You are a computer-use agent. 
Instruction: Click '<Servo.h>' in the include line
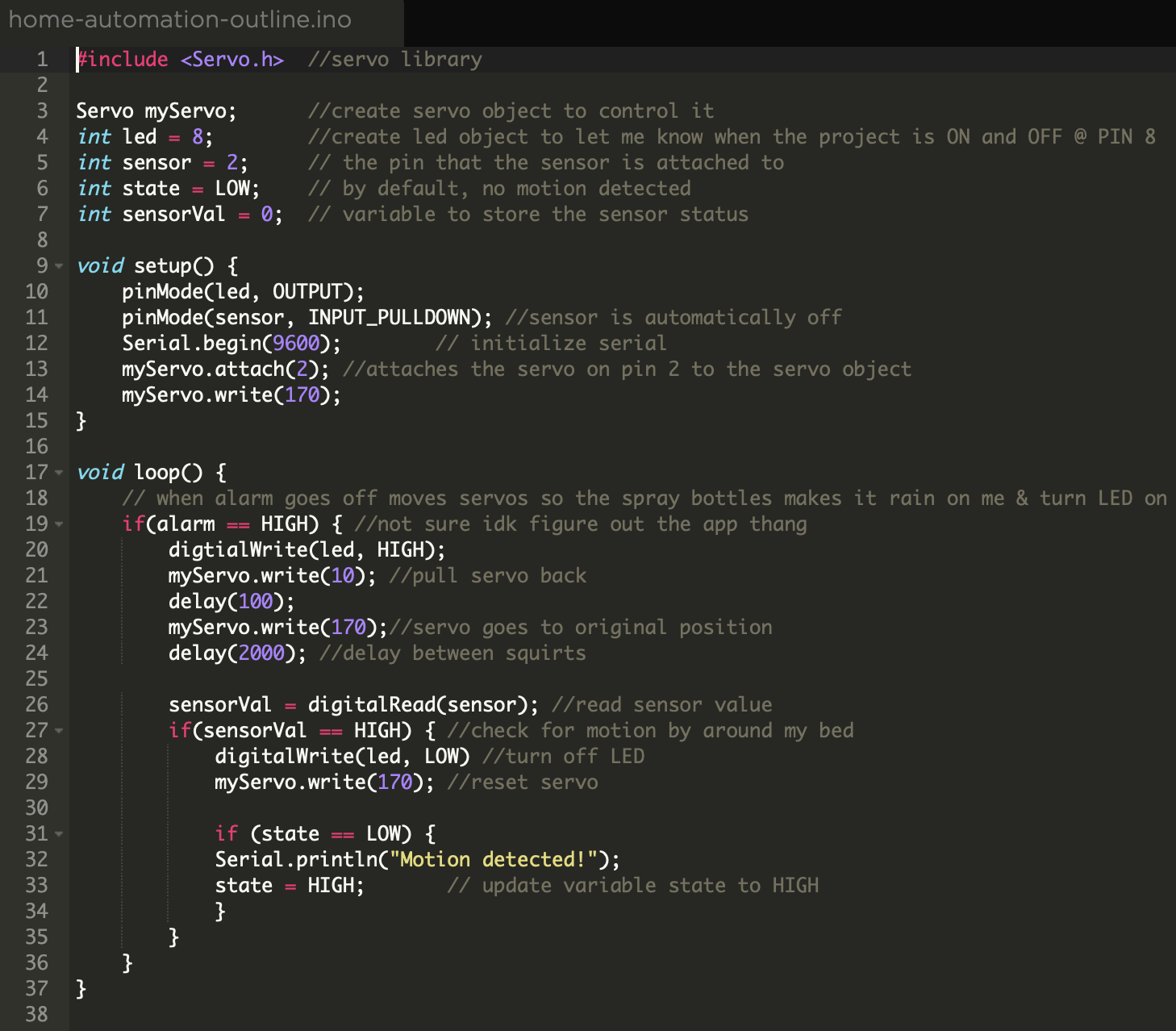[x=232, y=60]
